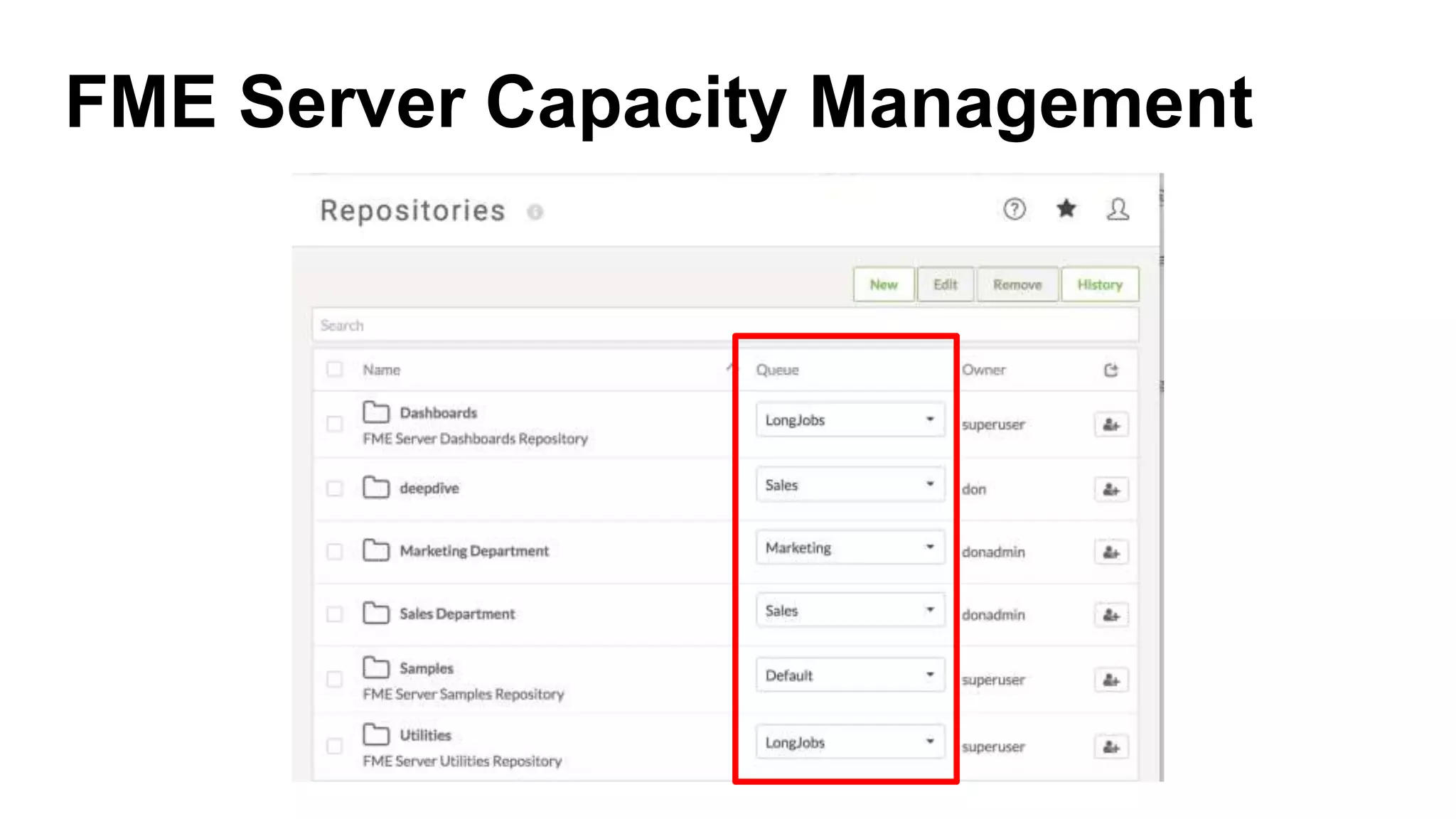Click share user icon for Utilities row
This screenshot has height=819, width=1456.
1111,746
